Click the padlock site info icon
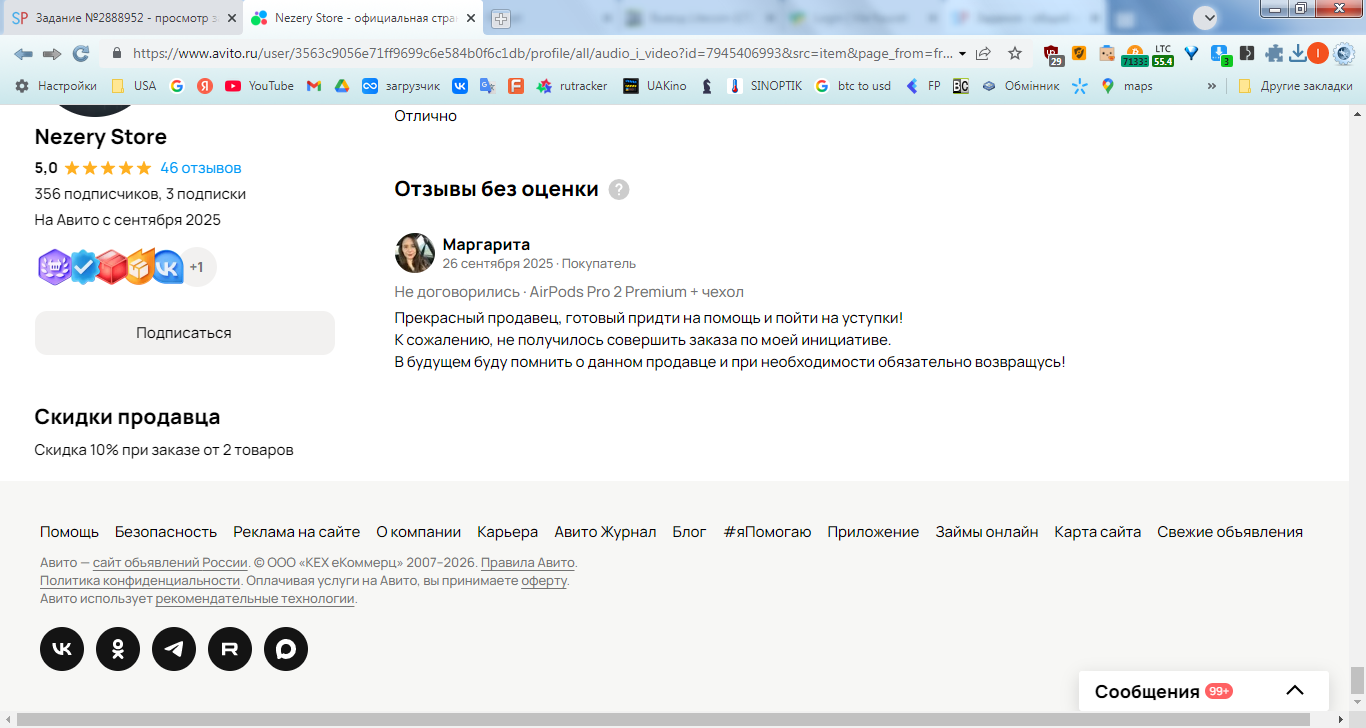 click(x=116, y=53)
